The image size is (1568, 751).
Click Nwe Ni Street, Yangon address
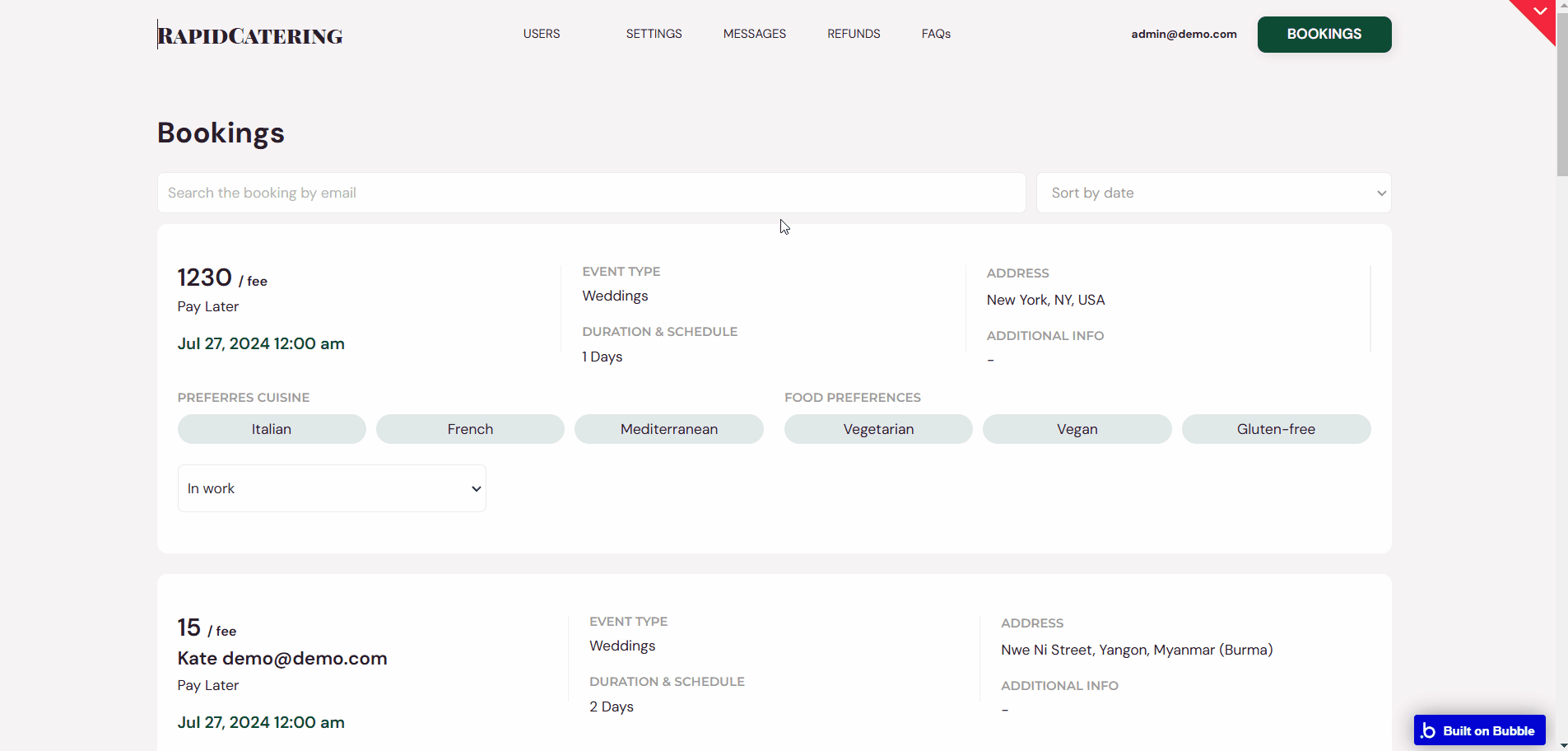pos(1137,650)
